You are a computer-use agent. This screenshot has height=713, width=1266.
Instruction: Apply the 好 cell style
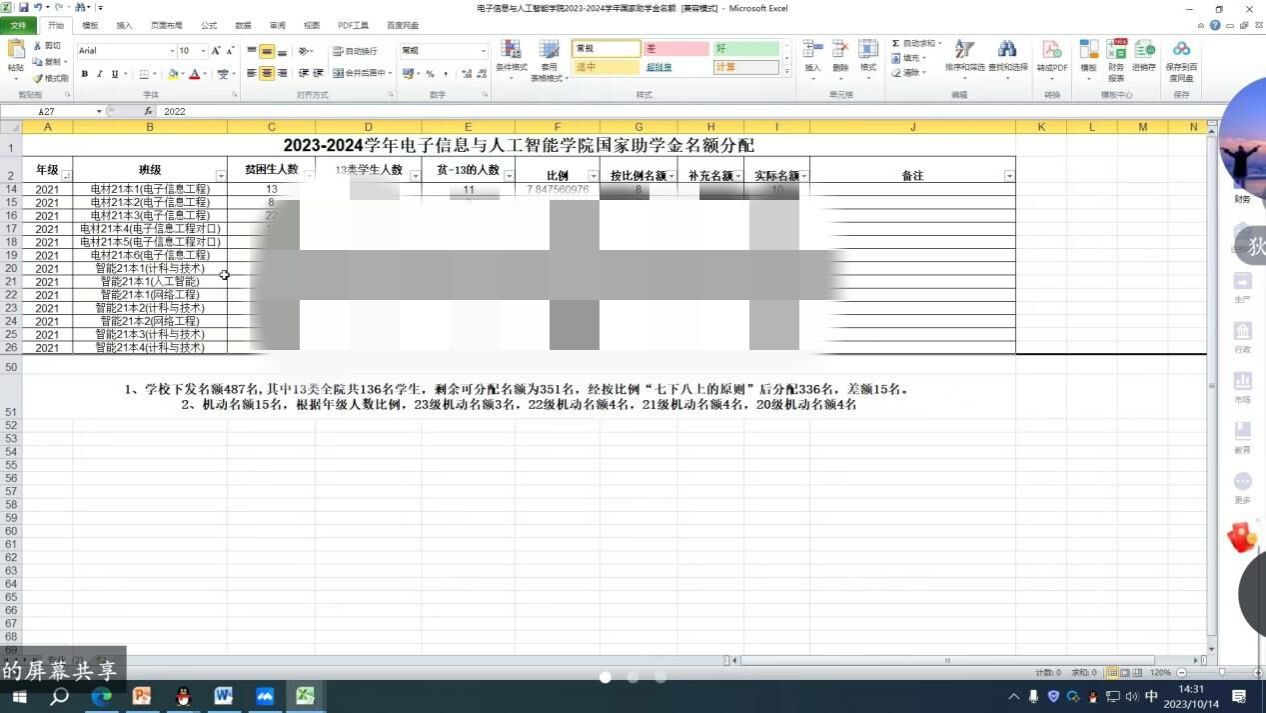(745, 49)
